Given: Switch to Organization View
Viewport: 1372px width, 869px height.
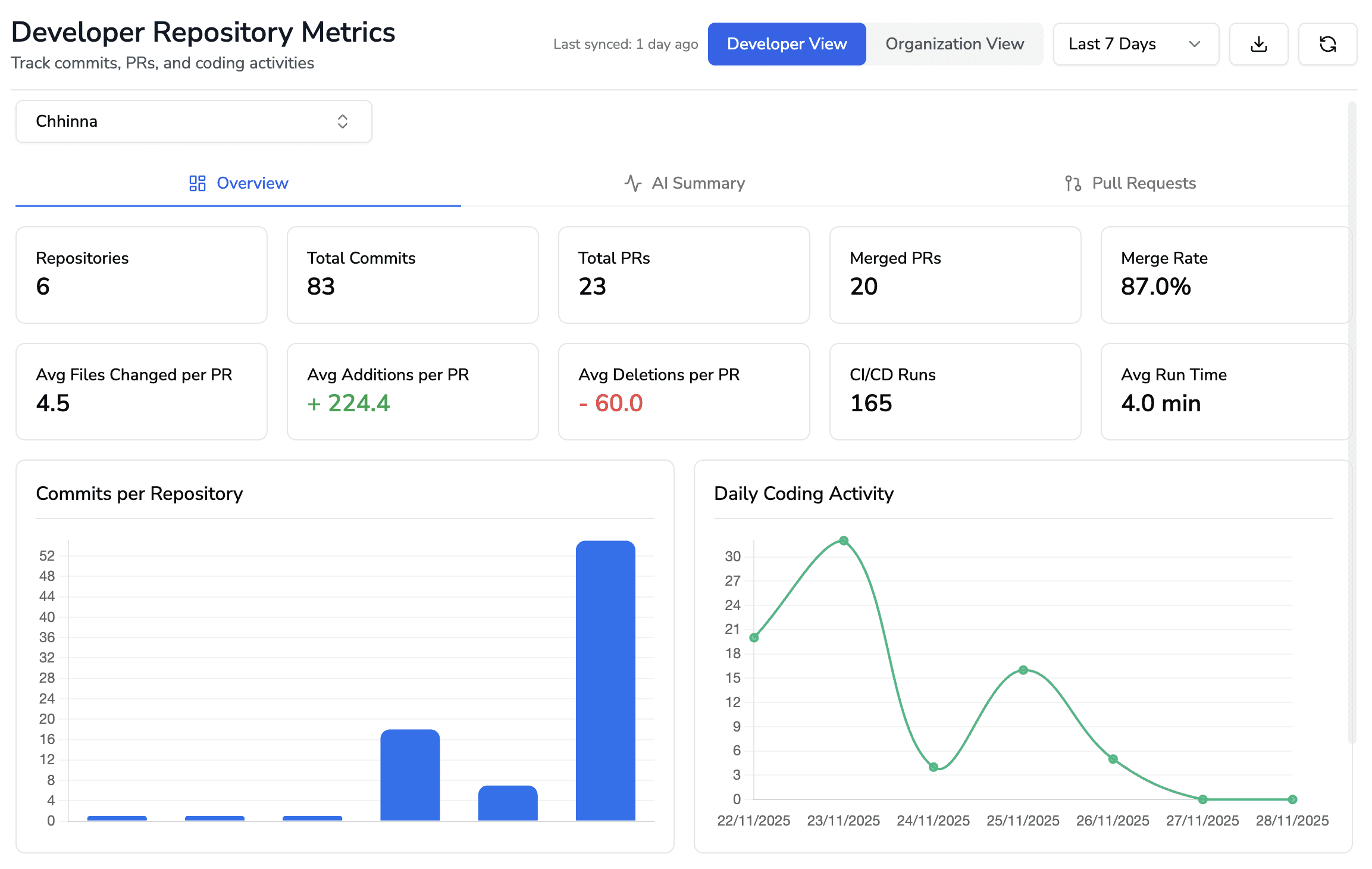Looking at the screenshot, I should tap(954, 43).
